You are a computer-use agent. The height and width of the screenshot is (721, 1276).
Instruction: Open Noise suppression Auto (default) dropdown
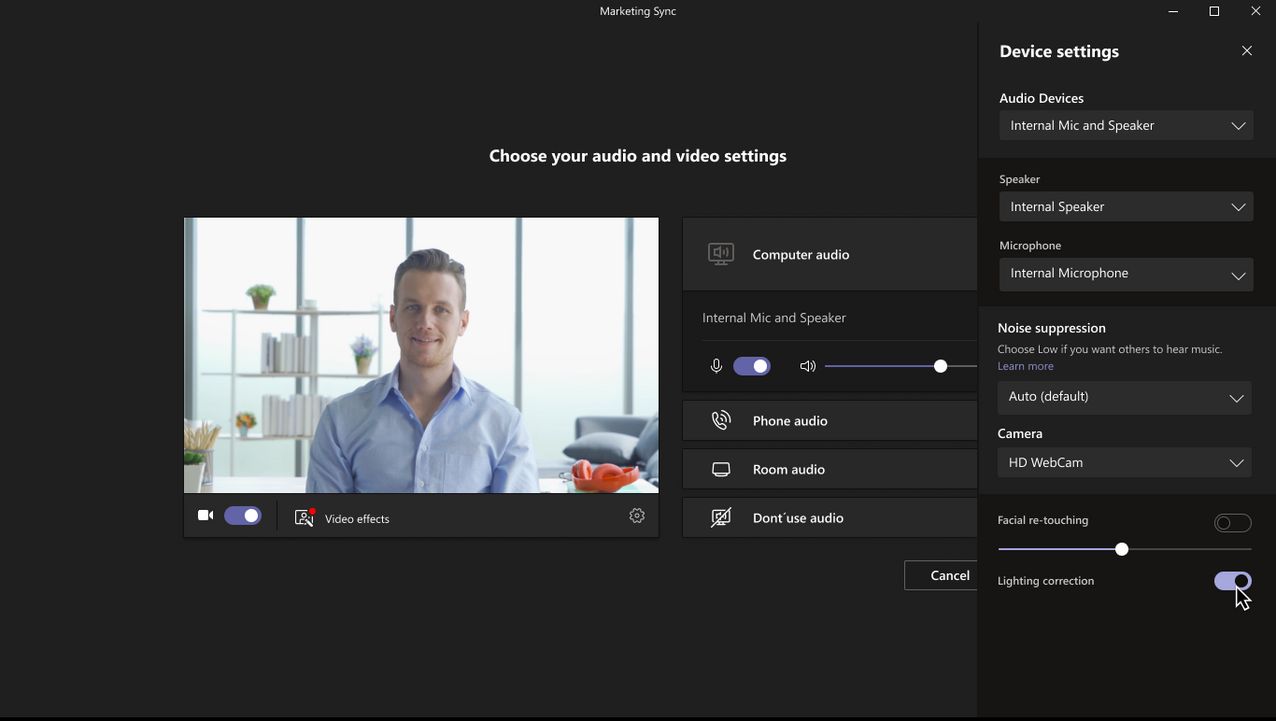[x=1124, y=397]
